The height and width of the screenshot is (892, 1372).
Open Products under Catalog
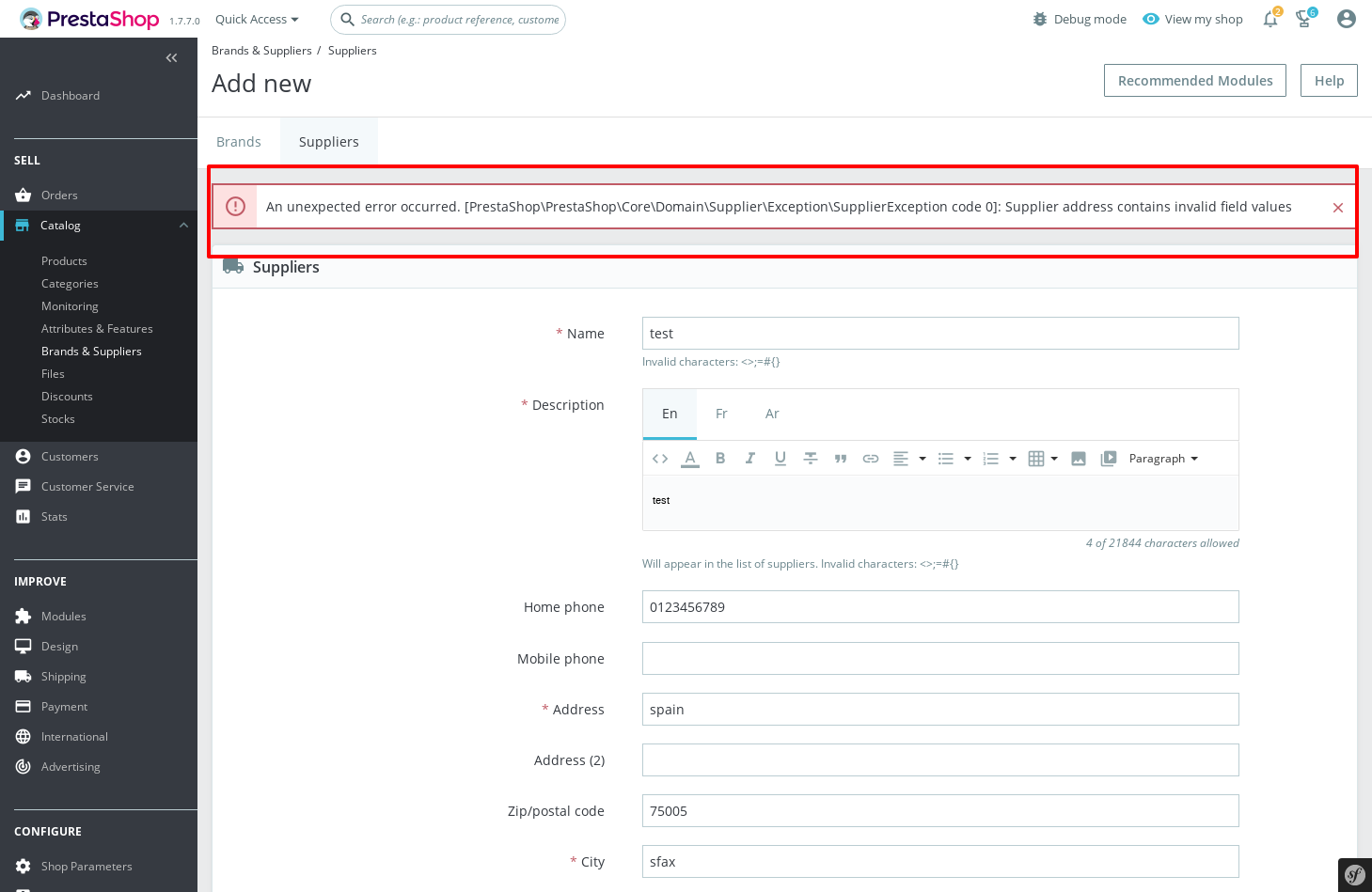(x=64, y=261)
